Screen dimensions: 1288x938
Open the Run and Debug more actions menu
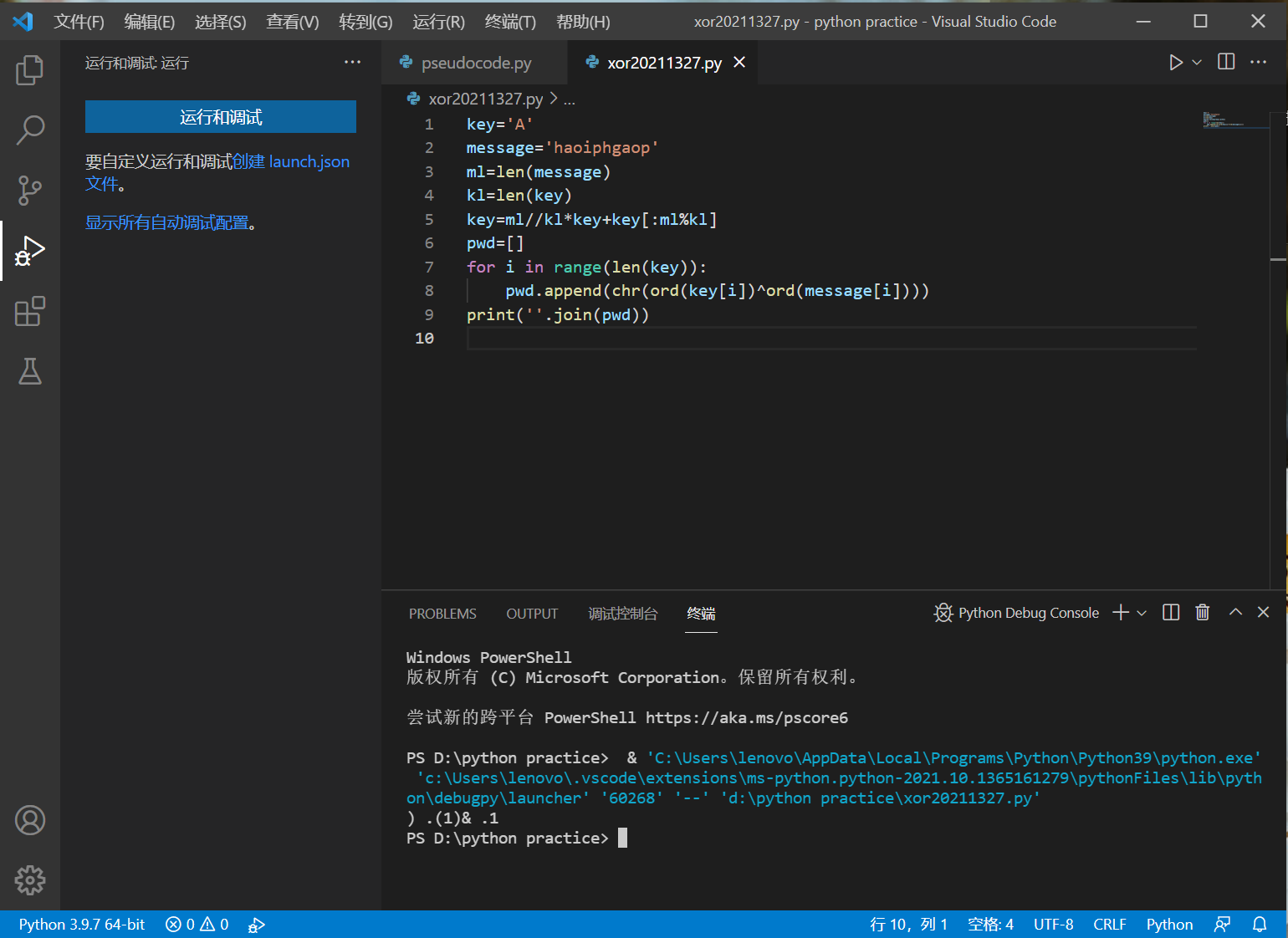(352, 63)
